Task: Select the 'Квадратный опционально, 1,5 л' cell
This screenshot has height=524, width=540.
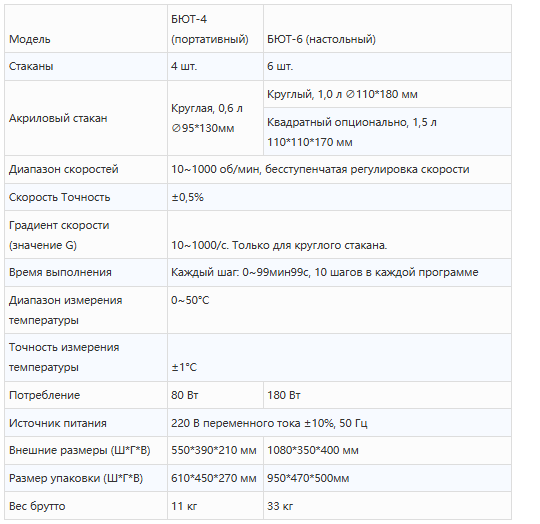Action: [387, 132]
